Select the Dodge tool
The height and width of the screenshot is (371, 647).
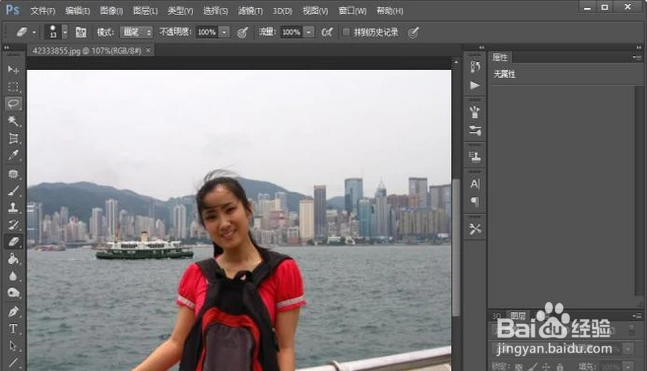click(x=13, y=293)
